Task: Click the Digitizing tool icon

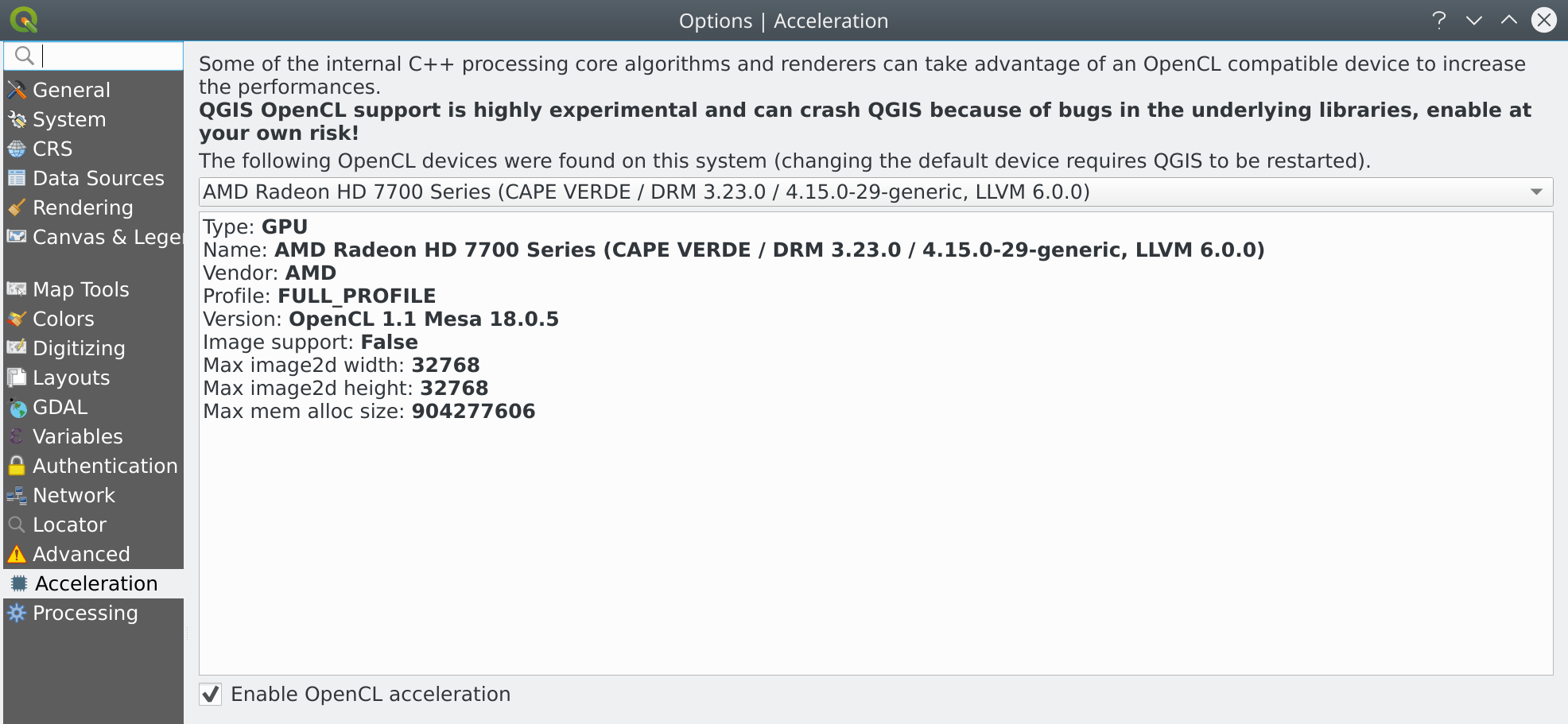Action: 16,348
